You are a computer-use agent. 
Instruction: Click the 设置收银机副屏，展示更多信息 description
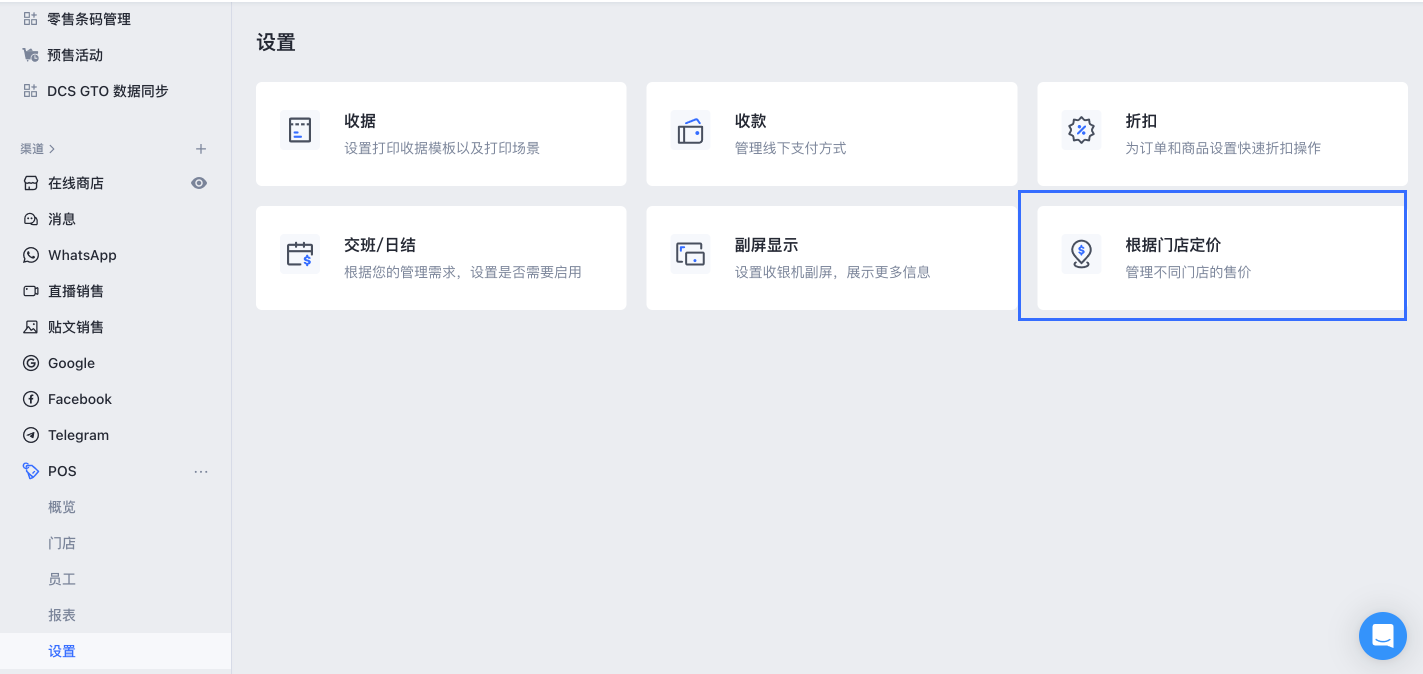click(832, 272)
